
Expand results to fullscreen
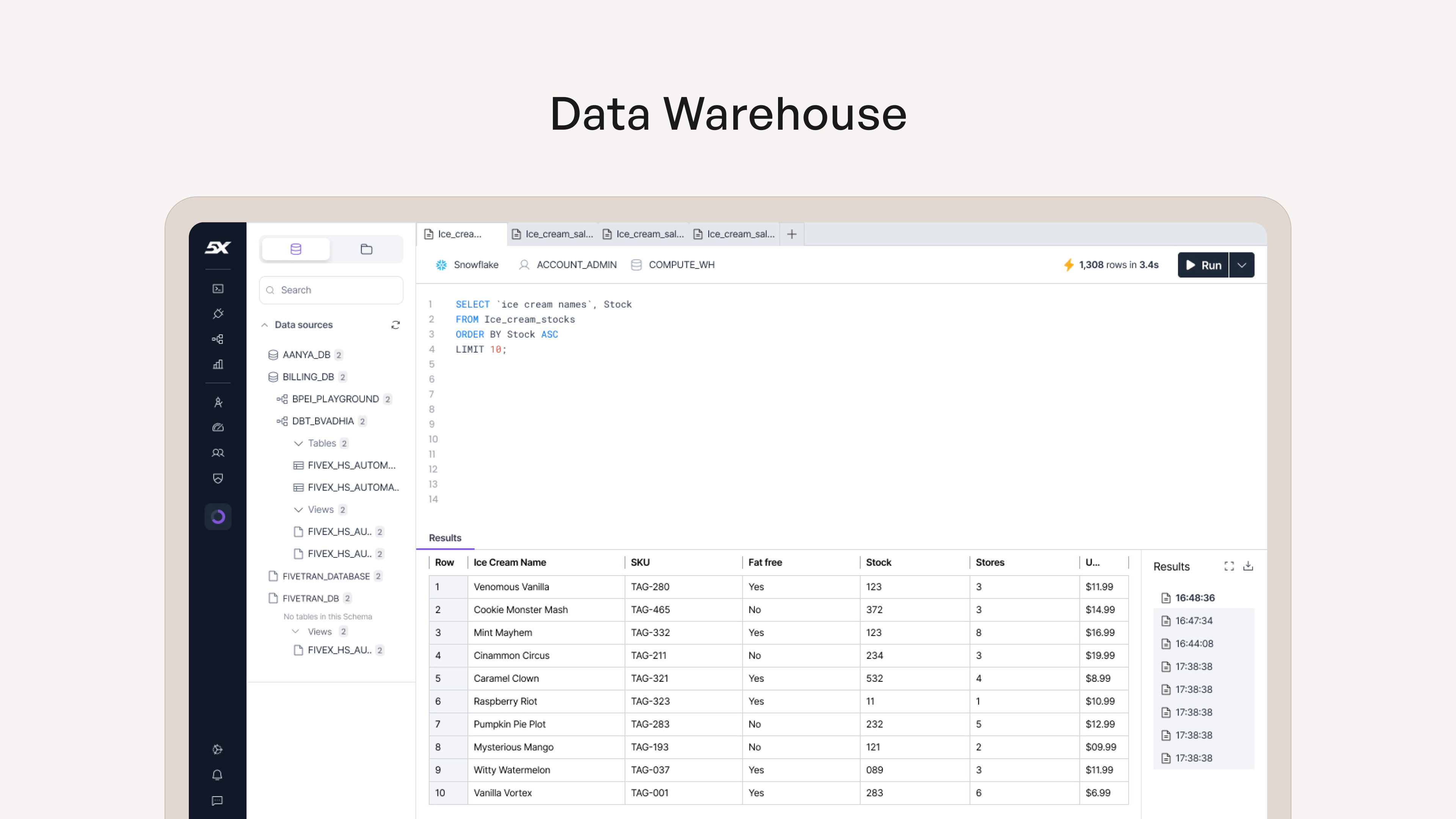[1229, 566]
